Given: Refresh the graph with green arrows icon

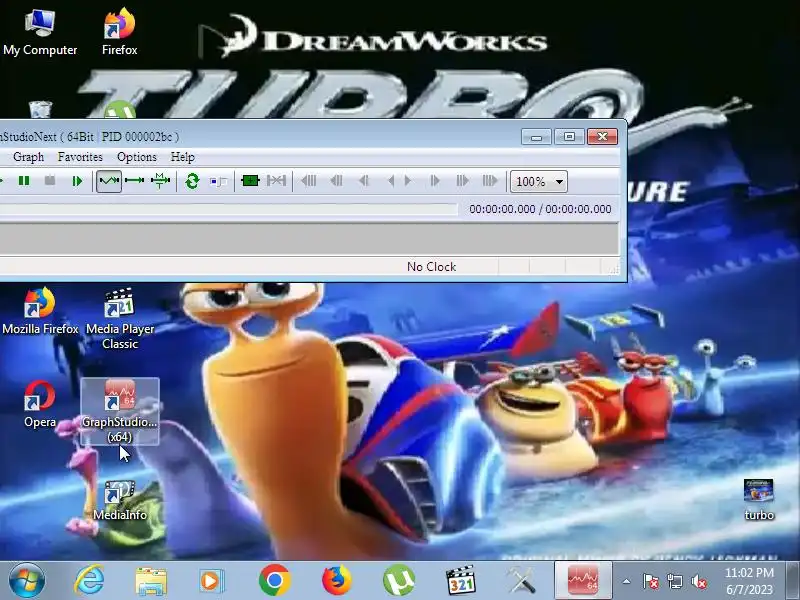Looking at the screenshot, I should 192,181.
